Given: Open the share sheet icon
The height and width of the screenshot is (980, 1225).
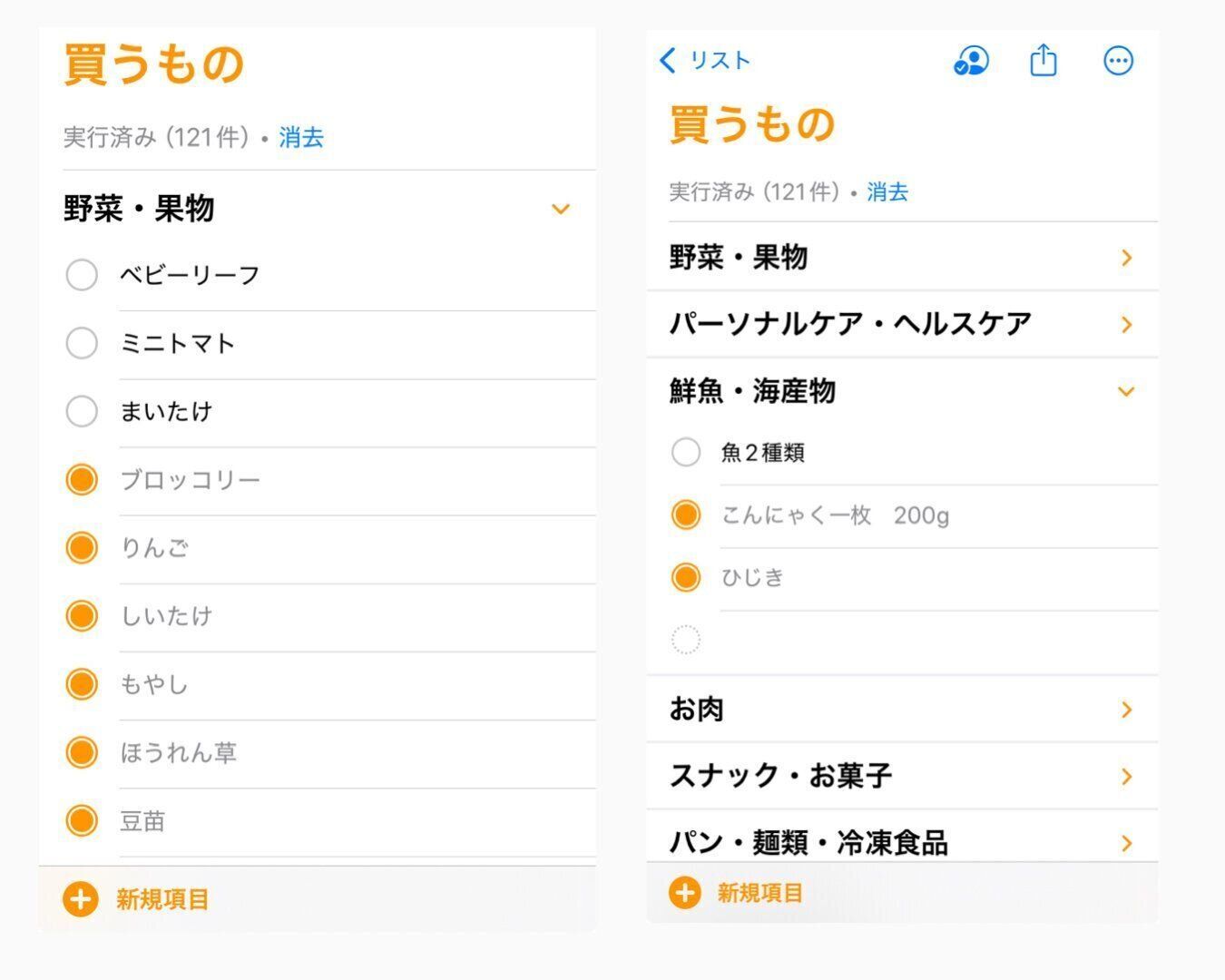Looking at the screenshot, I should (x=1043, y=61).
